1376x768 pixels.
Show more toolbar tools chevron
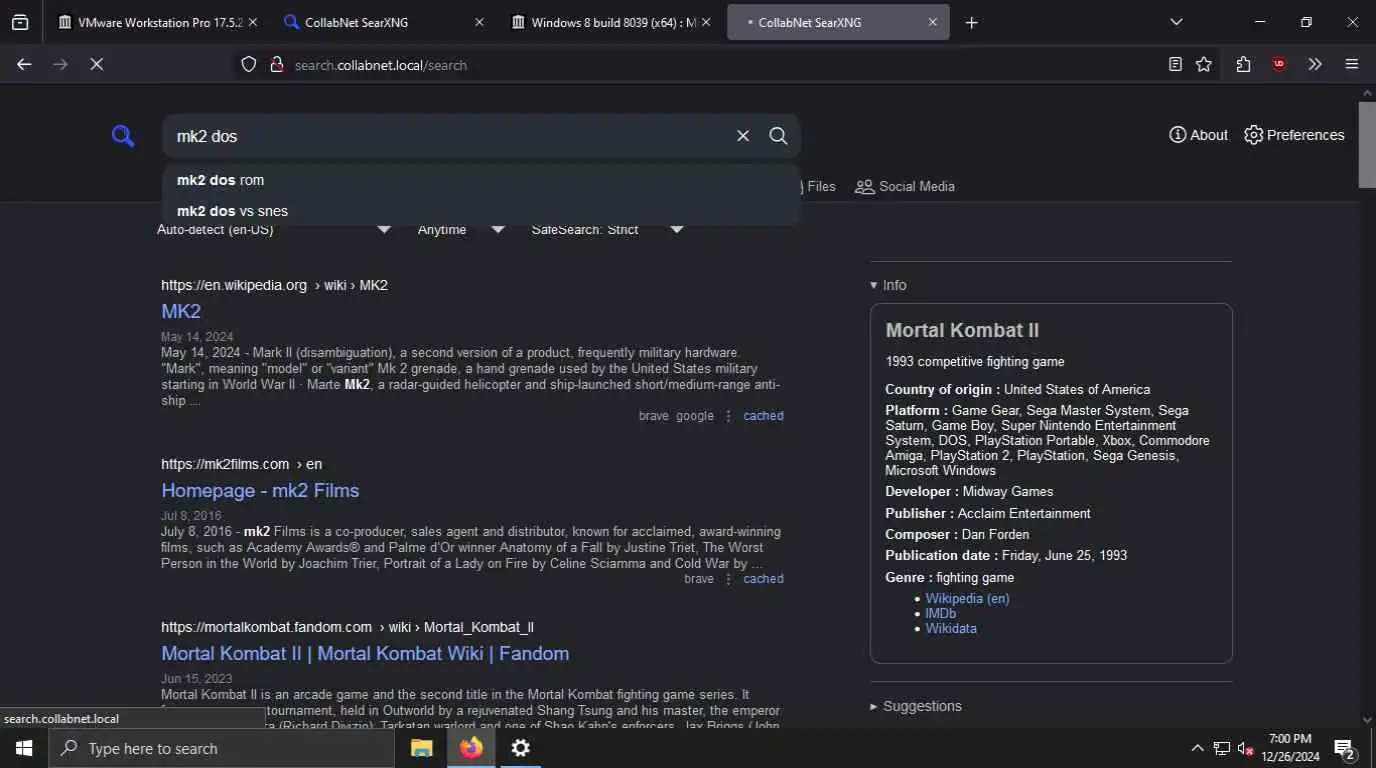point(1315,64)
